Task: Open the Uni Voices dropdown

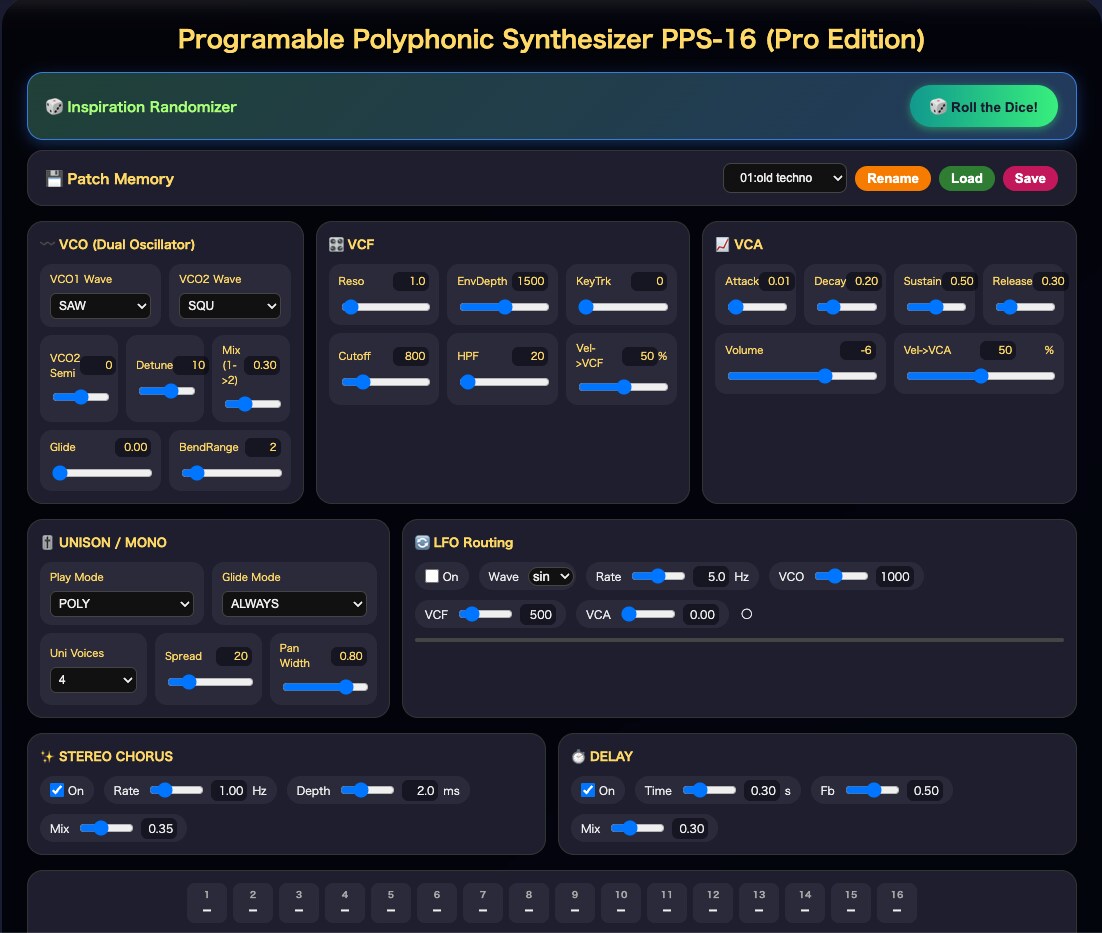Action: pyautogui.click(x=93, y=679)
